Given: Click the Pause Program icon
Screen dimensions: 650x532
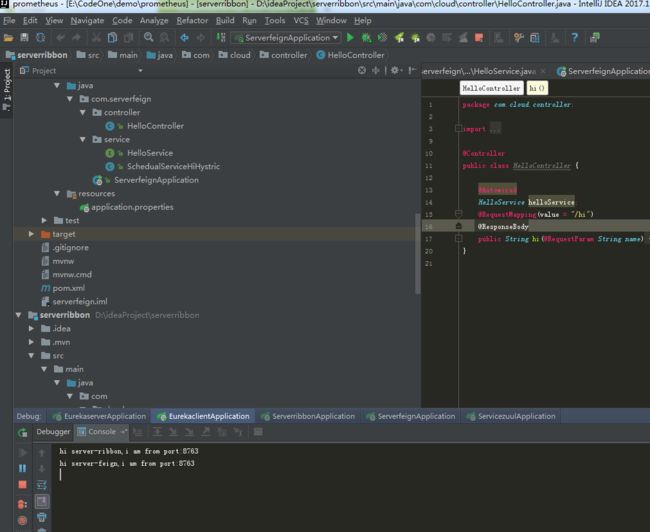Looking at the screenshot, I should click(22, 468).
